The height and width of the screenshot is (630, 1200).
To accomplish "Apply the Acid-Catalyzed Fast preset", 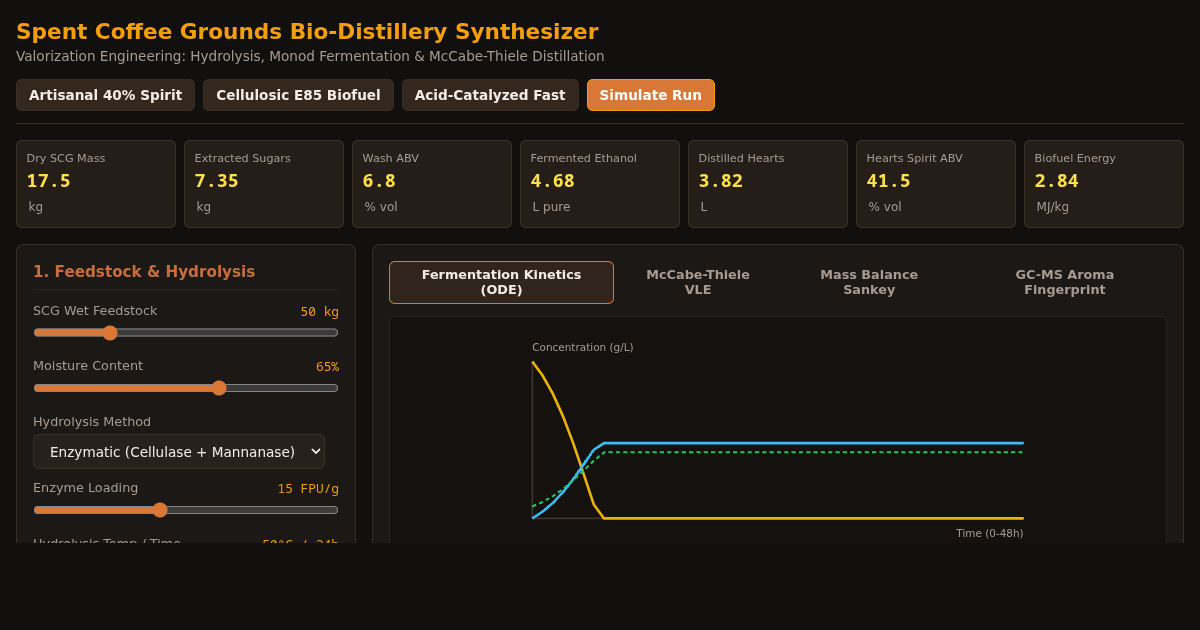I will (x=490, y=95).
